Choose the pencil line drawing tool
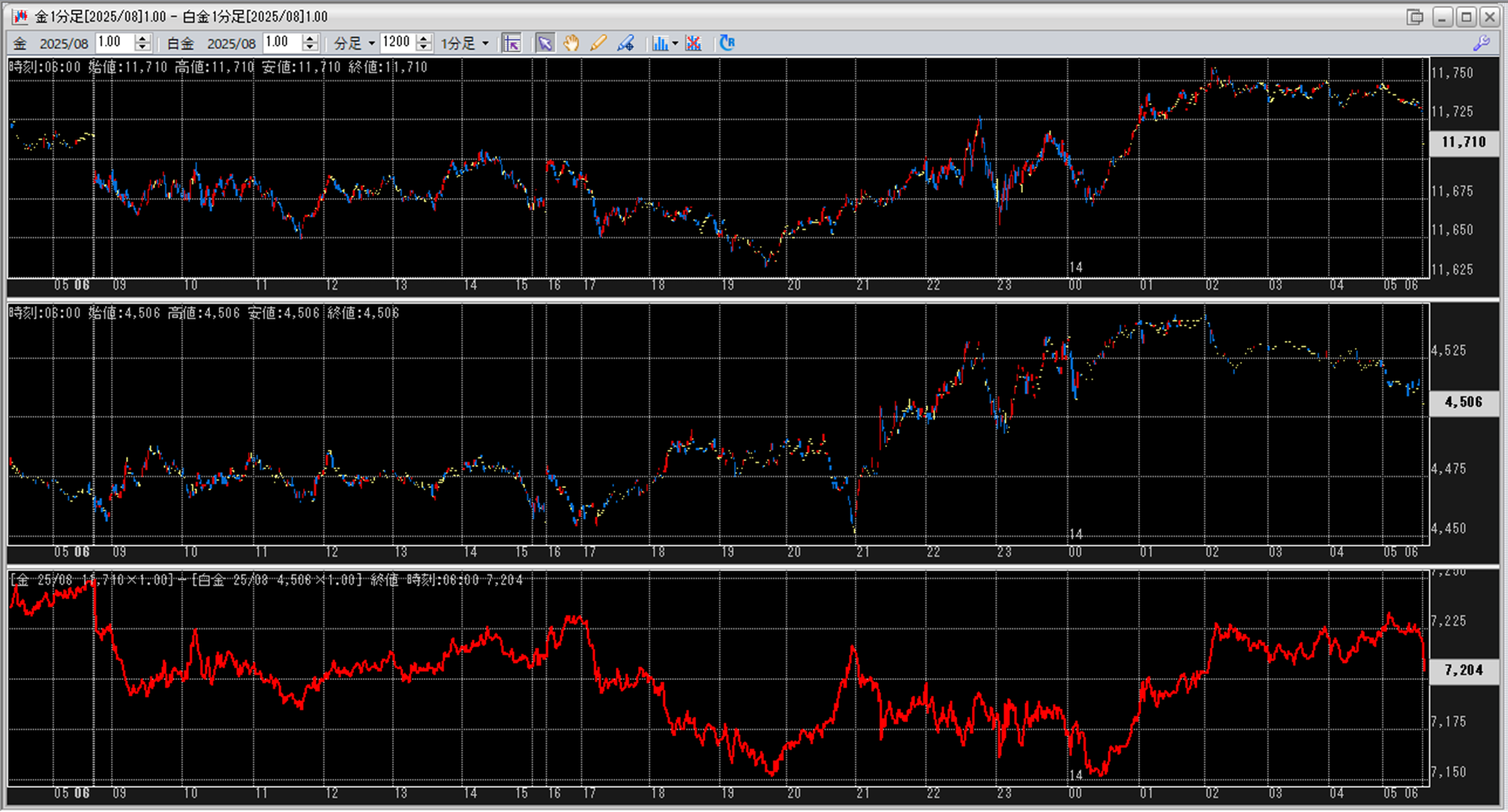The image size is (1508, 812). tap(598, 43)
